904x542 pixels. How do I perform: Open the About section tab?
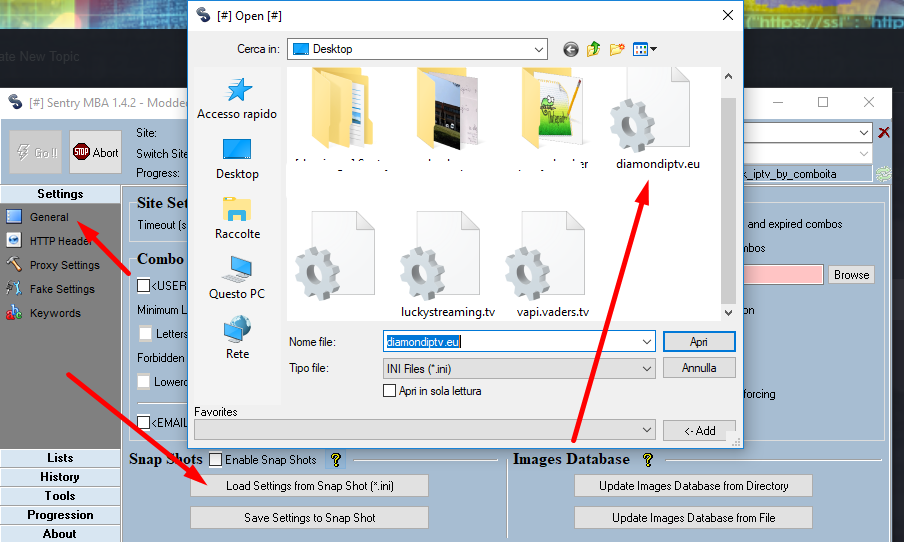point(60,534)
